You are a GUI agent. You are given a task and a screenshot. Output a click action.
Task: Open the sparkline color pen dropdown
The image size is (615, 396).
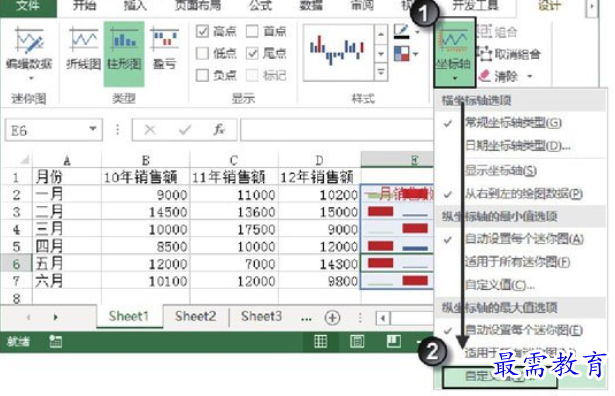pos(416,31)
